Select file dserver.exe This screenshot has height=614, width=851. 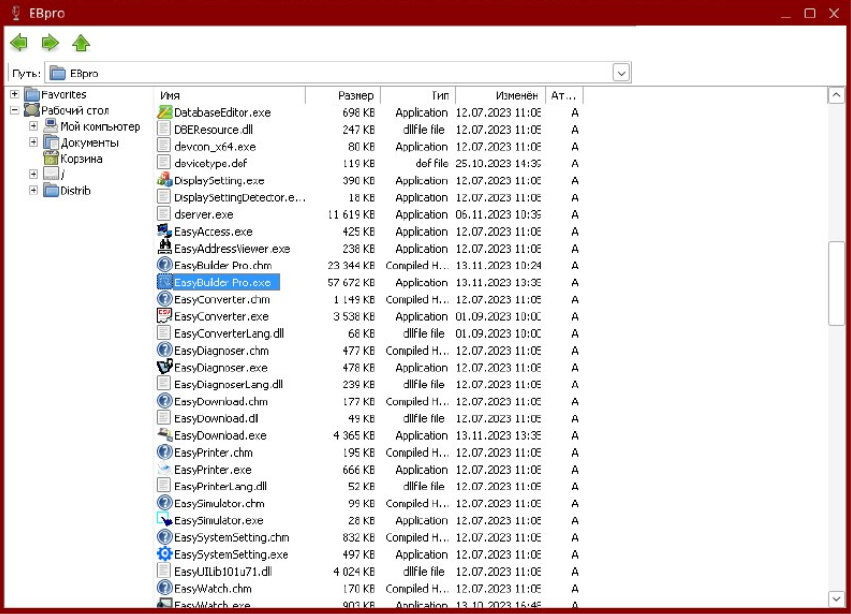[x=204, y=214]
